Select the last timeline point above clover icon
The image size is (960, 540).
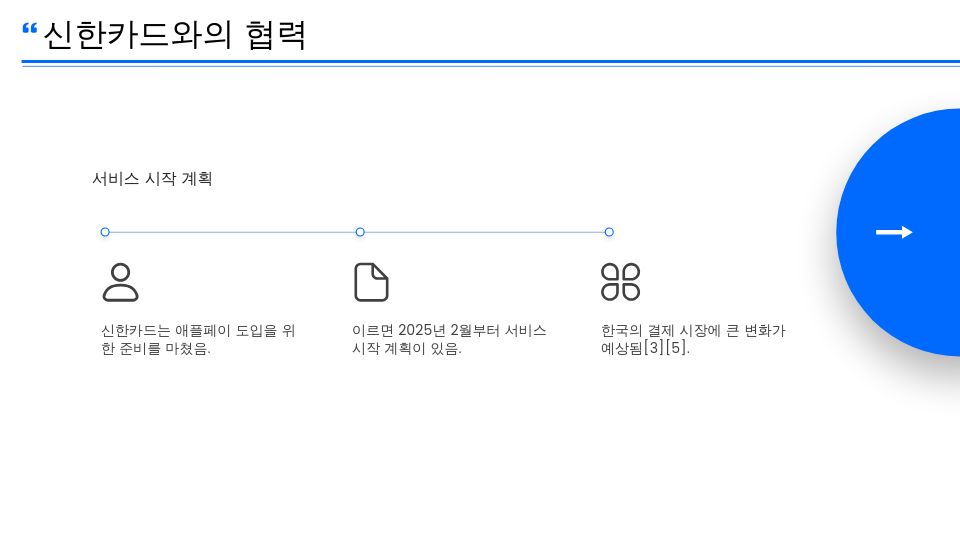609,232
